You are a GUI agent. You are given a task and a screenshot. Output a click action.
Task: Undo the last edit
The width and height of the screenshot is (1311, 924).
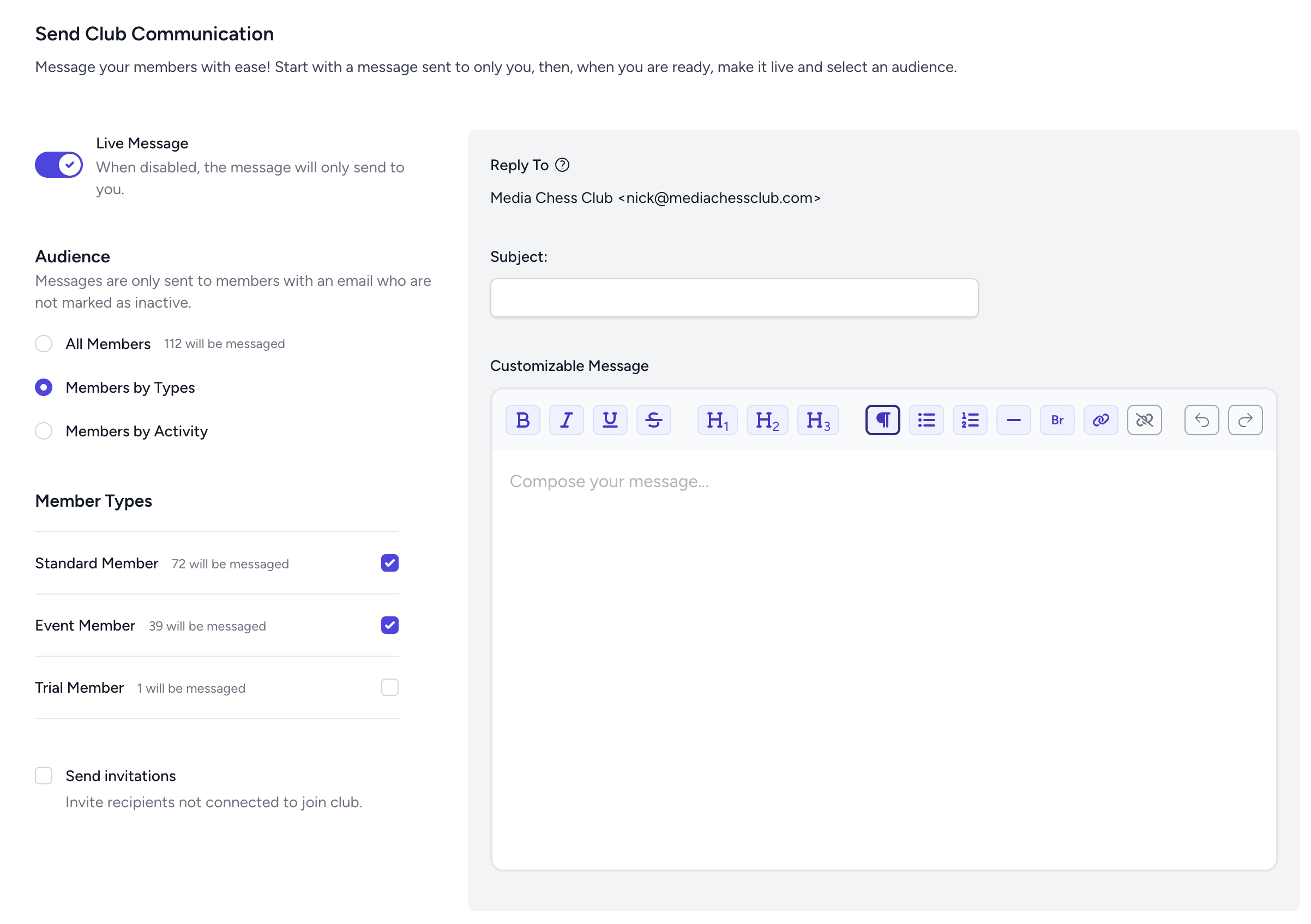coord(1201,421)
